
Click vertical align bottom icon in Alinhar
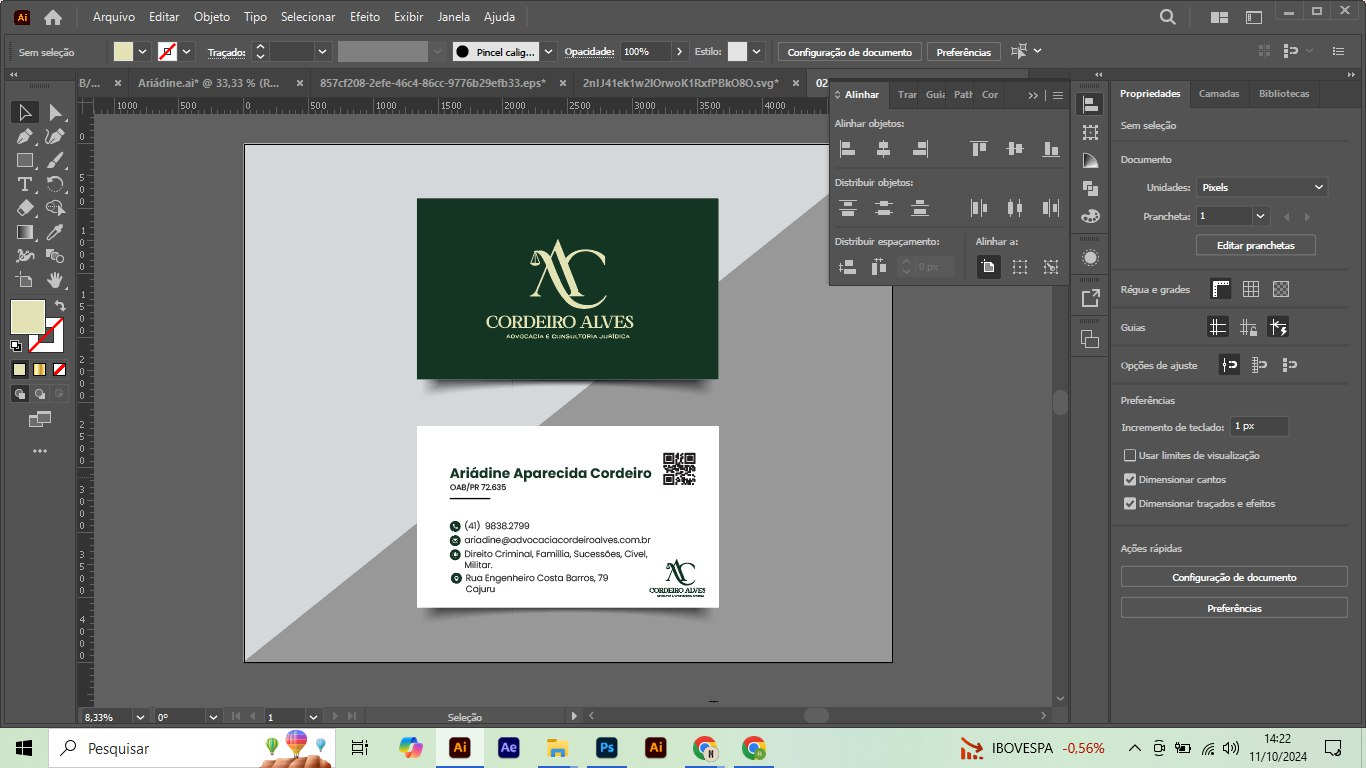click(x=1050, y=149)
